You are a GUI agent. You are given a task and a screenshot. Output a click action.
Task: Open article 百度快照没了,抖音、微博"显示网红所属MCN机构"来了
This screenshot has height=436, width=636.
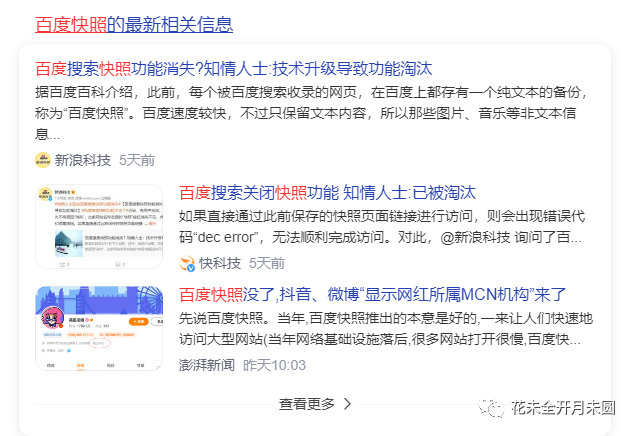[x=372, y=294]
